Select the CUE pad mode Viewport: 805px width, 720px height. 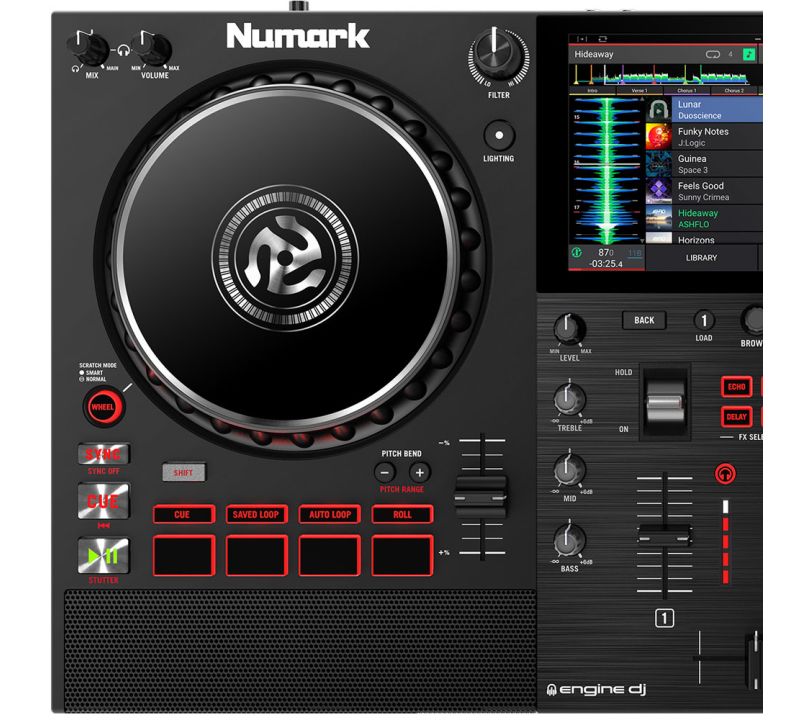[x=183, y=514]
